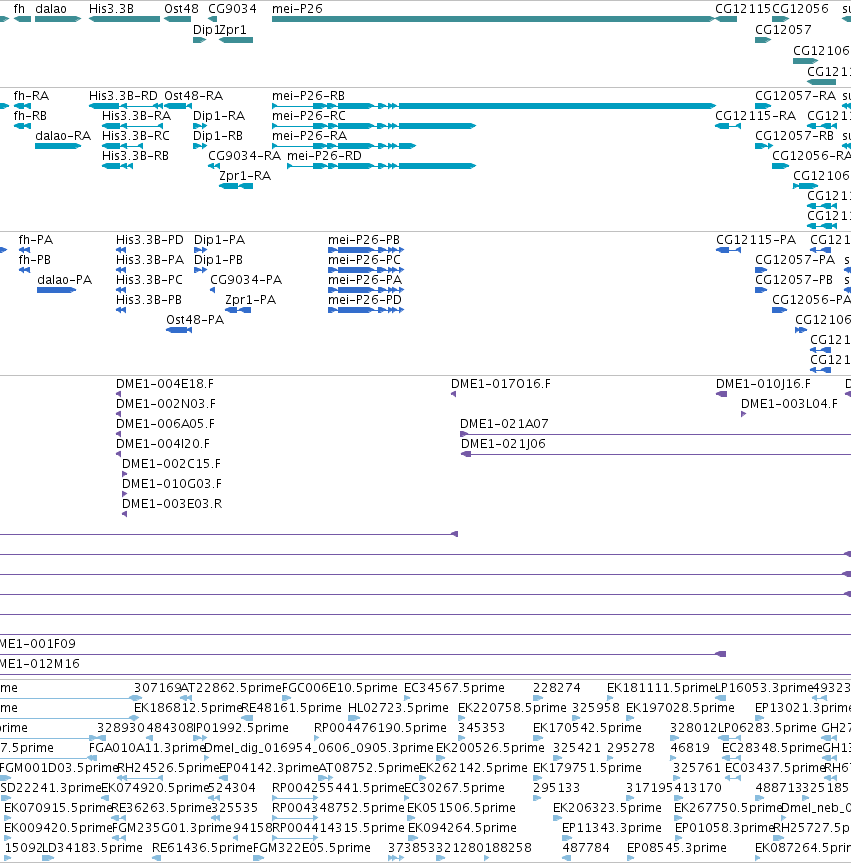Select the mei-P26-RC transcript
Viewport: 851px width, 863px height.
click(374, 126)
